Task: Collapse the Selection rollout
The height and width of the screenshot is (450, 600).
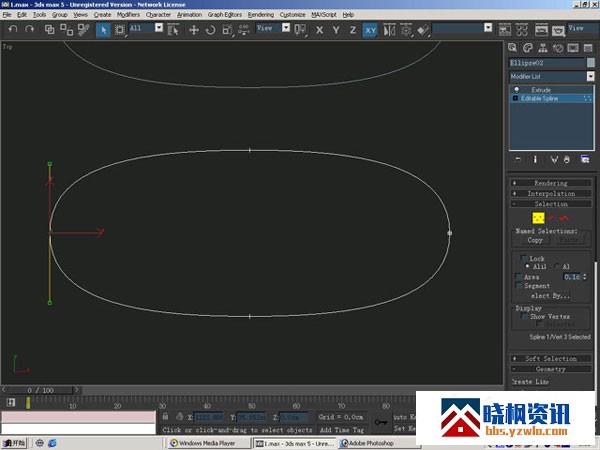Action: pyautogui.click(x=551, y=204)
